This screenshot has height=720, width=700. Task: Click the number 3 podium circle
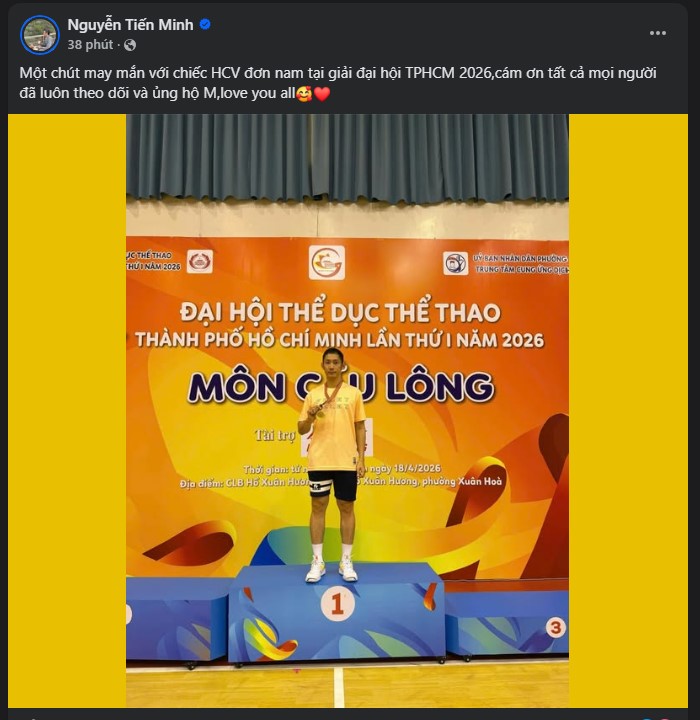click(555, 627)
